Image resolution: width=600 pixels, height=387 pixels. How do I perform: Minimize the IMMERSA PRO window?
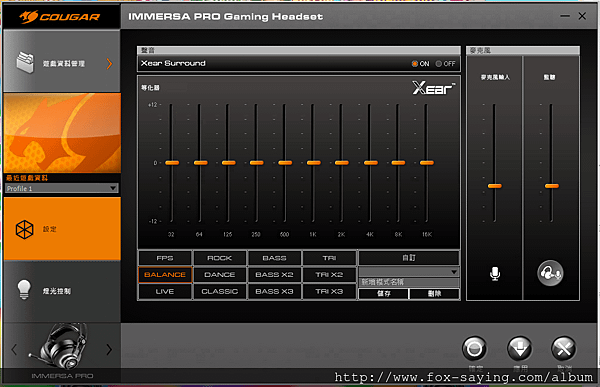(x=565, y=16)
